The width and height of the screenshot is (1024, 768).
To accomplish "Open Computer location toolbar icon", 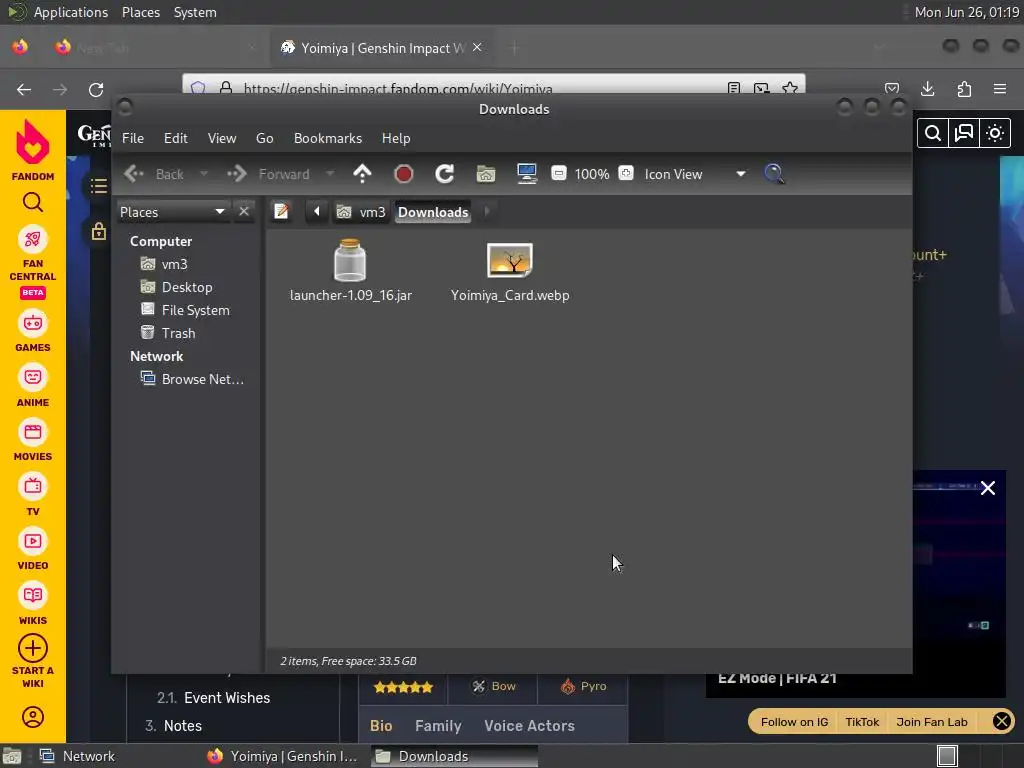I will click(527, 174).
